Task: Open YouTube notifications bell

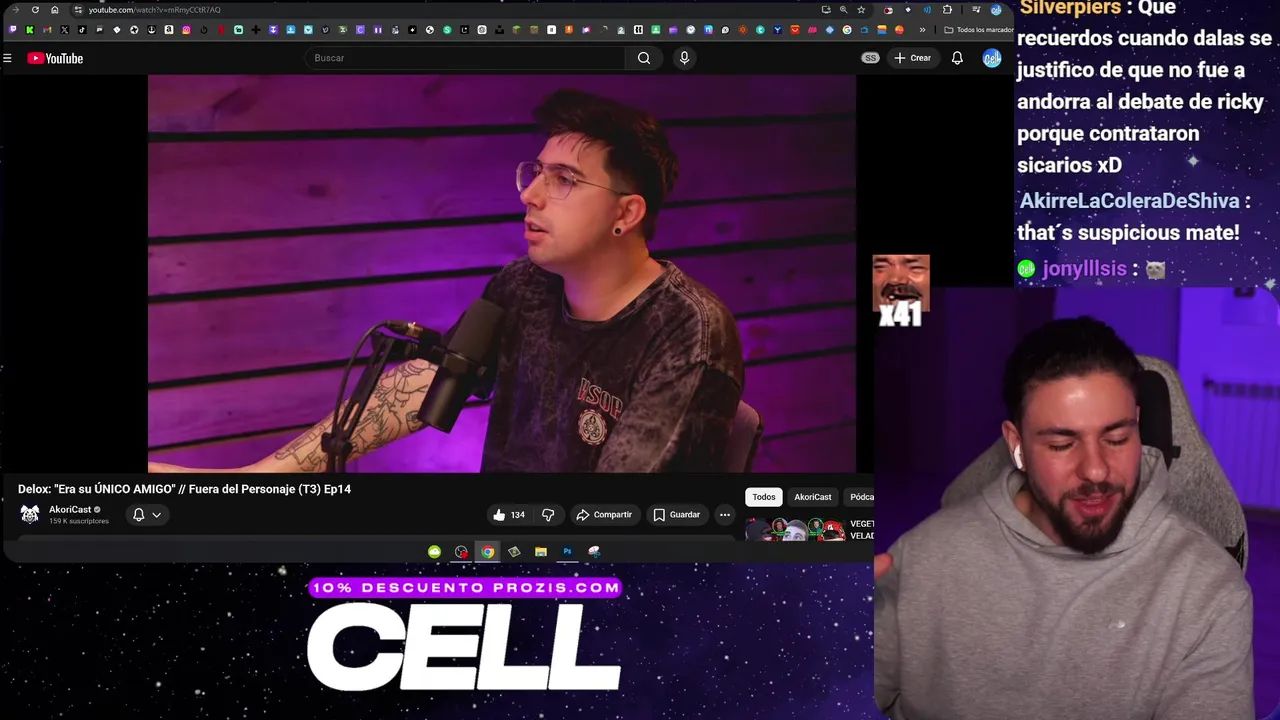Action: [x=957, y=58]
